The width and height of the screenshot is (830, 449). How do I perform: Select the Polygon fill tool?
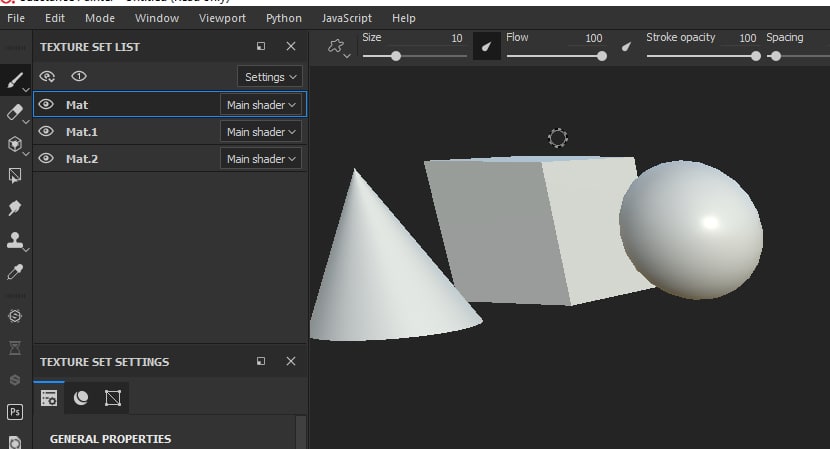(15, 175)
